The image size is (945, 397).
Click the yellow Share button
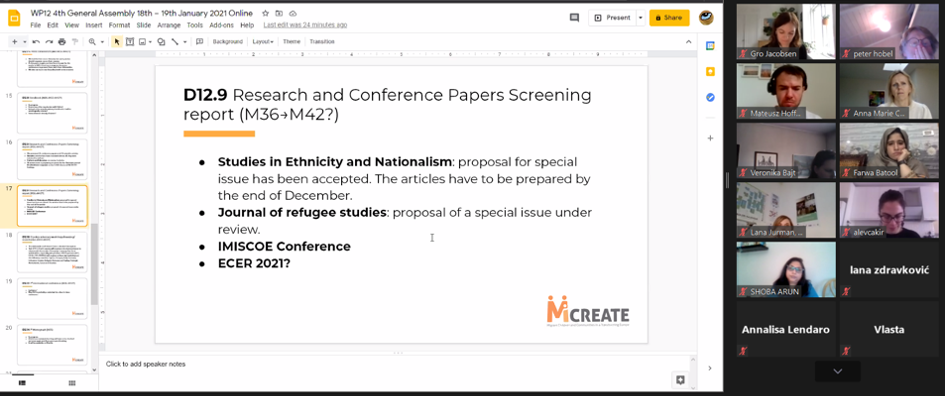coord(669,18)
